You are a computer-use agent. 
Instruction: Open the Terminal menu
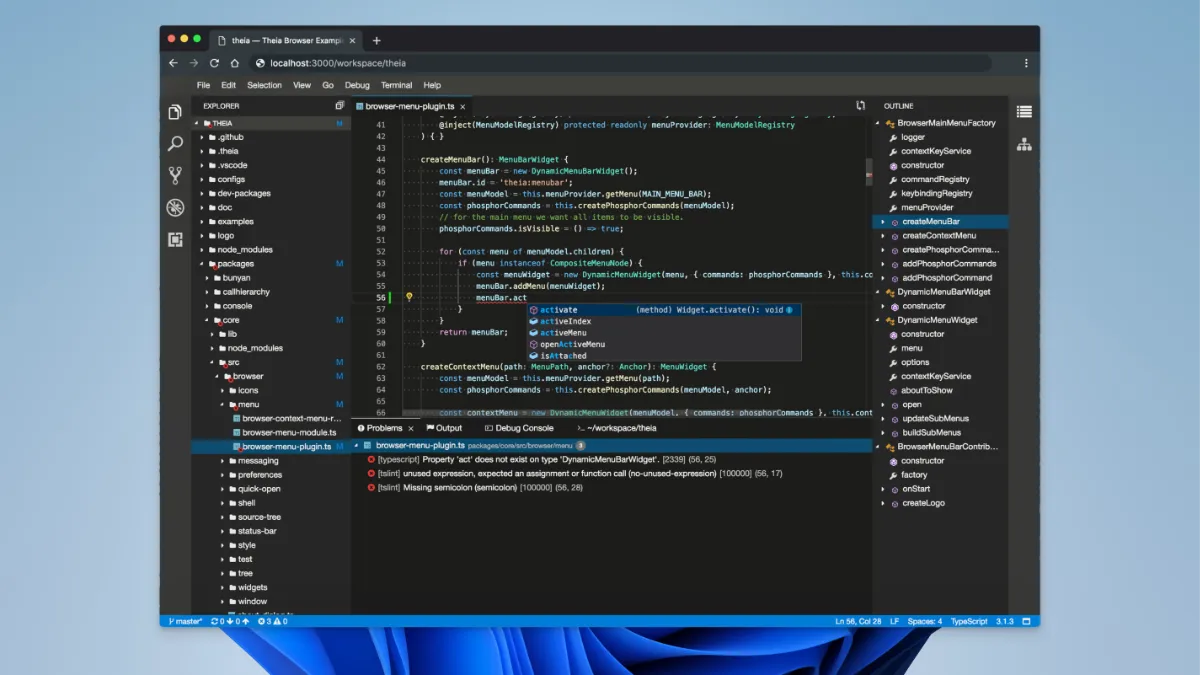396,85
